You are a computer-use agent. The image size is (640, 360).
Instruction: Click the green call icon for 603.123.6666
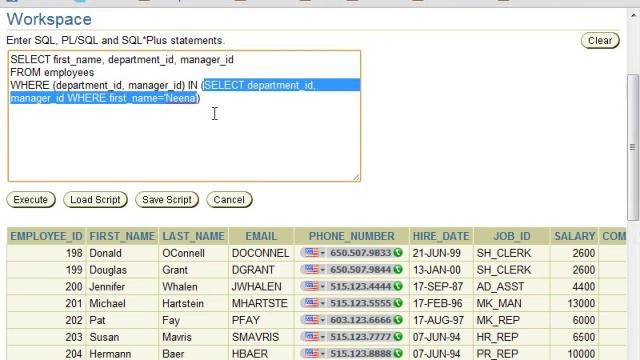tap(398, 320)
